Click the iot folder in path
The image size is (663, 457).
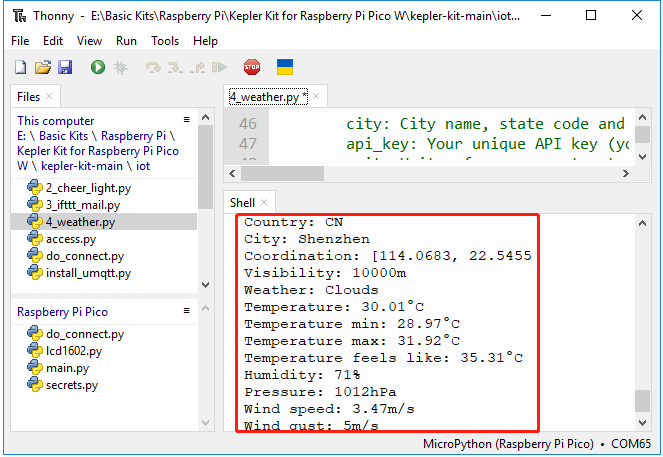click(143, 166)
